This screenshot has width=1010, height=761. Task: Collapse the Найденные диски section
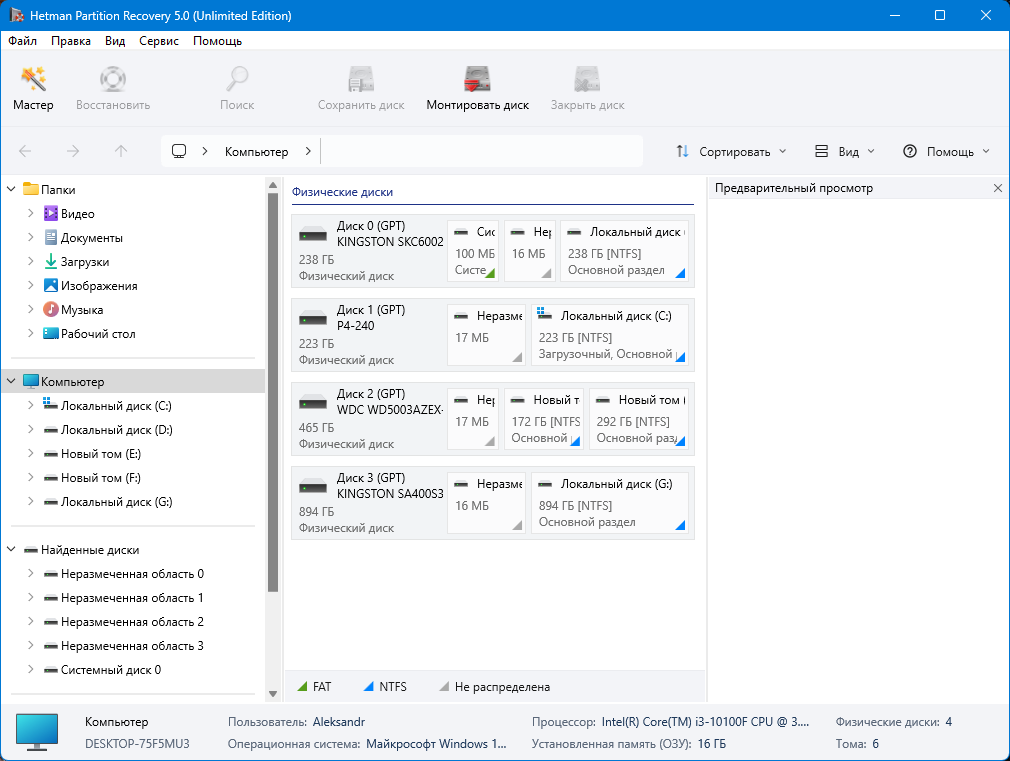(12, 550)
